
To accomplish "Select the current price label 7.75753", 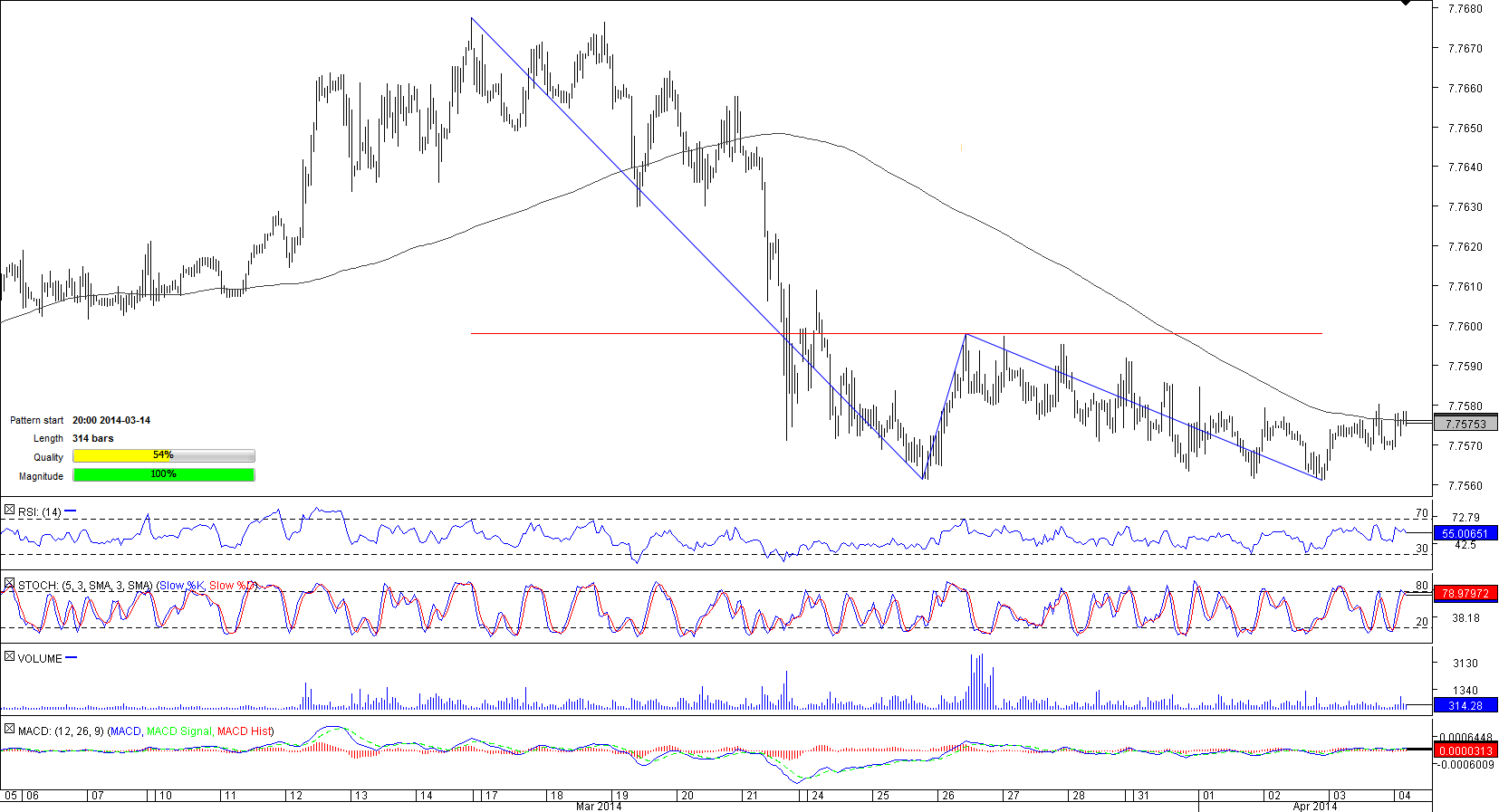I will pyautogui.click(x=1465, y=424).
